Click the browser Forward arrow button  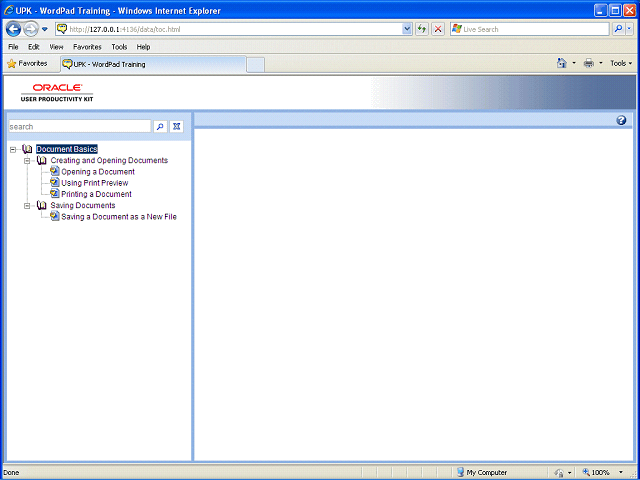(x=30, y=29)
